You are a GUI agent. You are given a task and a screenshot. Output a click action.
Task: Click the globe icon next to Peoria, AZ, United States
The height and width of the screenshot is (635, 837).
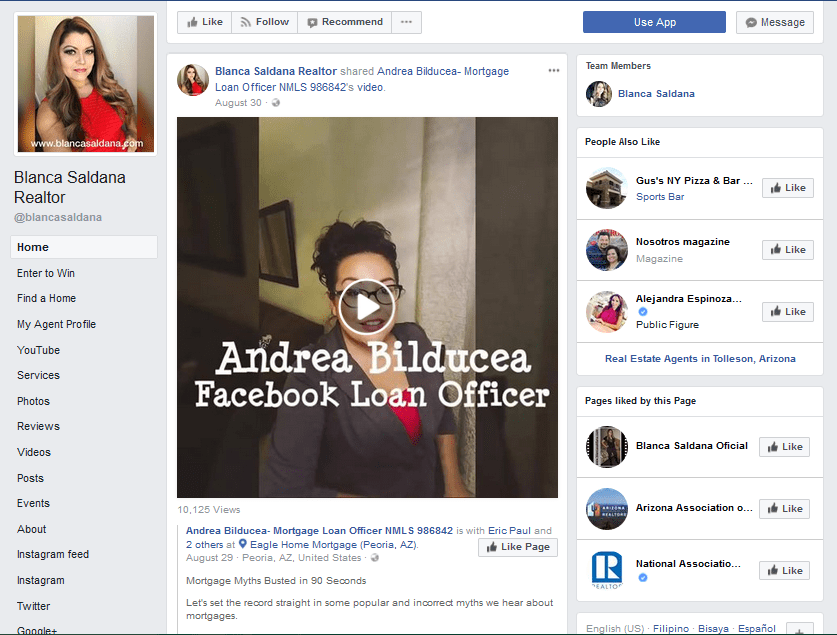(x=375, y=558)
